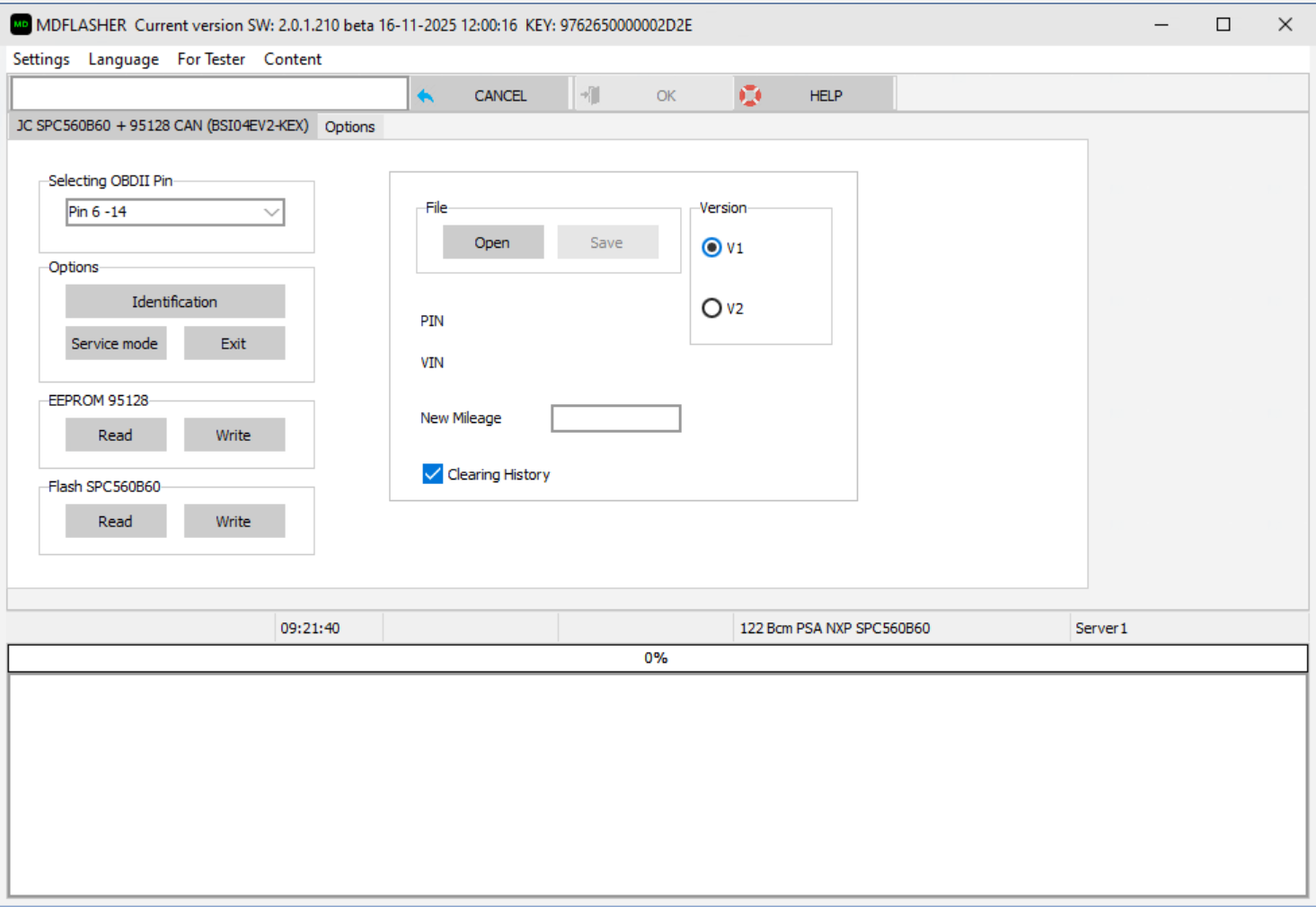Open the Content menu
This screenshot has height=907, width=1316.
292,59
